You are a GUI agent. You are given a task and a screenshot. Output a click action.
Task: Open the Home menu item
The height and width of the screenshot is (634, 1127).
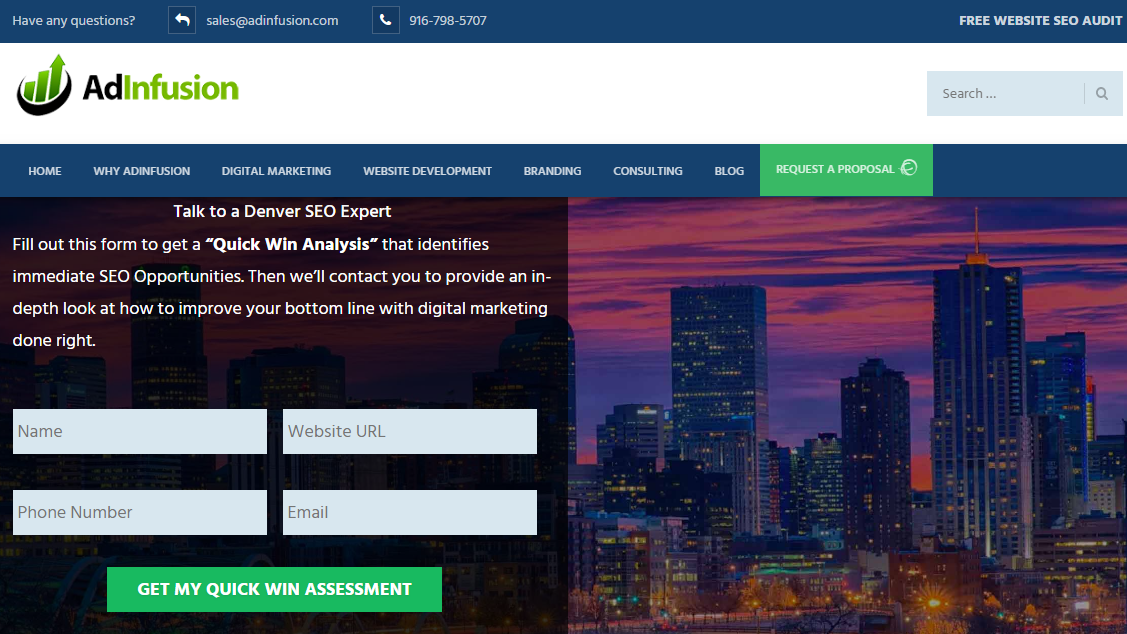coord(45,171)
